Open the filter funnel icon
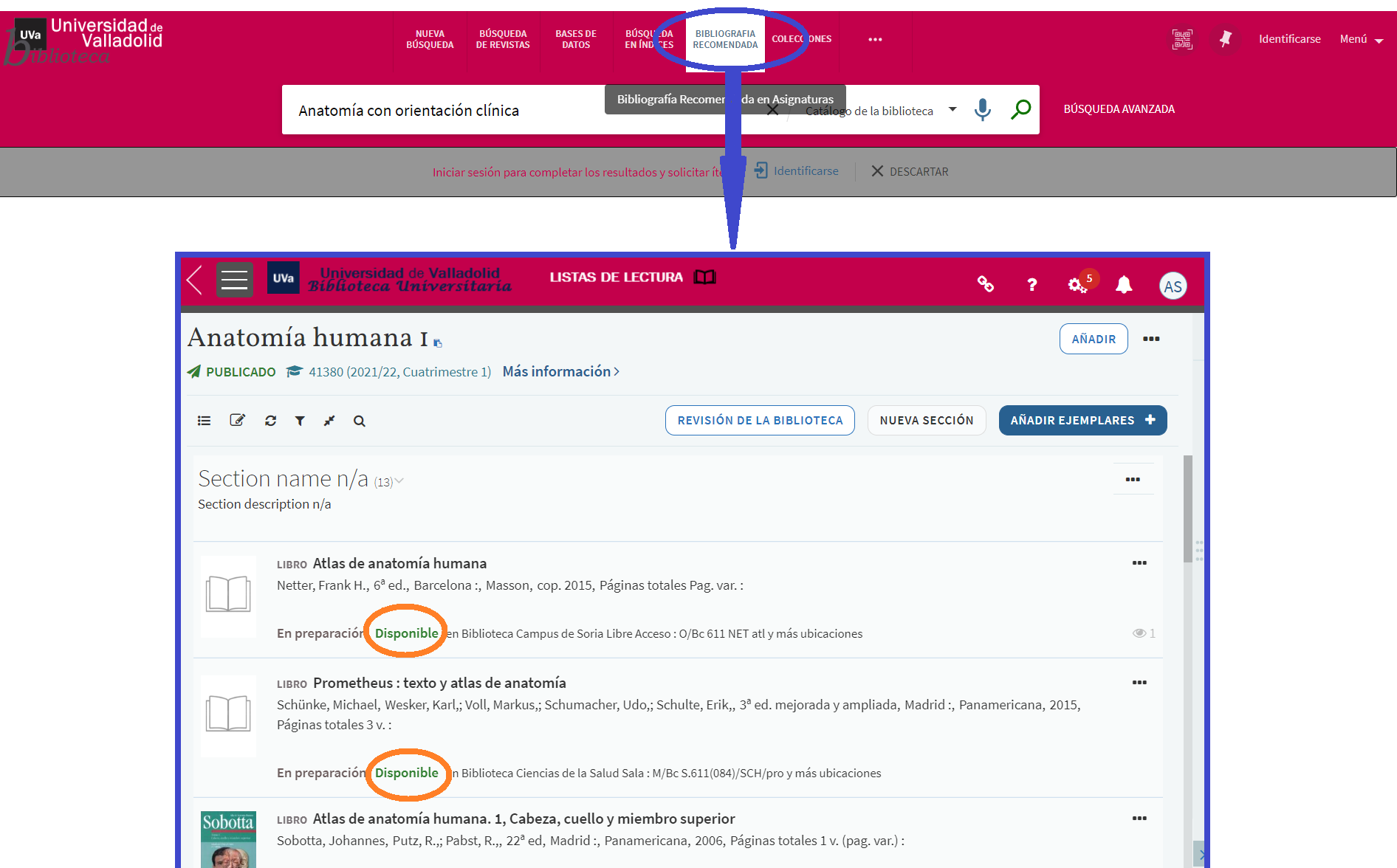 click(x=300, y=421)
